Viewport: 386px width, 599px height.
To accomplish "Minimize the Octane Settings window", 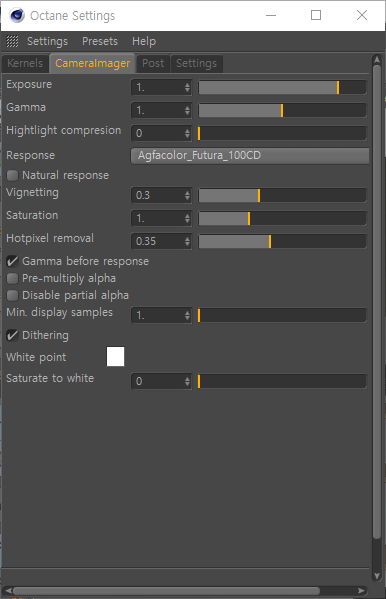I will coord(271,15).
